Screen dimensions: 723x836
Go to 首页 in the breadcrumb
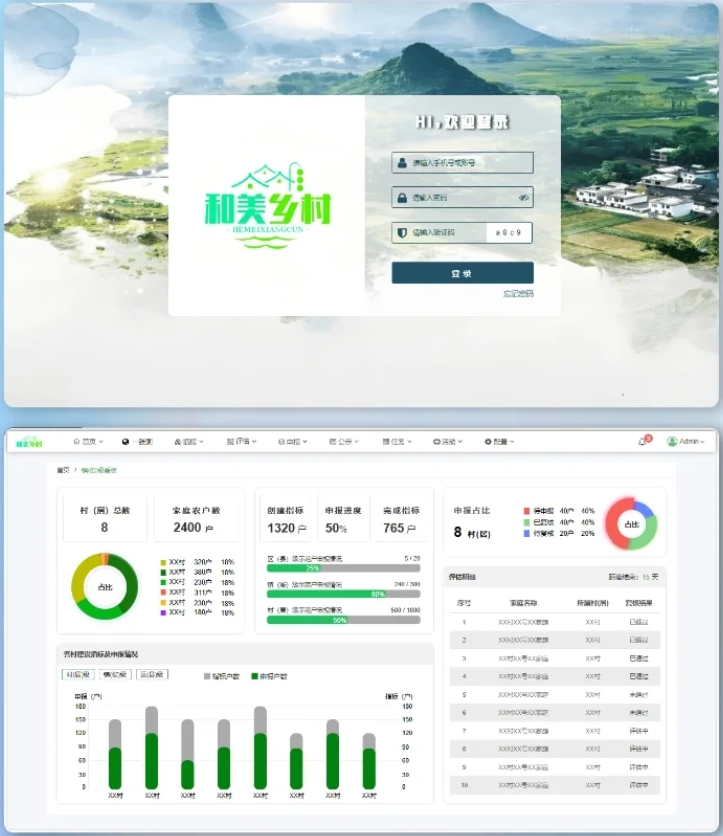coord(63,470)
